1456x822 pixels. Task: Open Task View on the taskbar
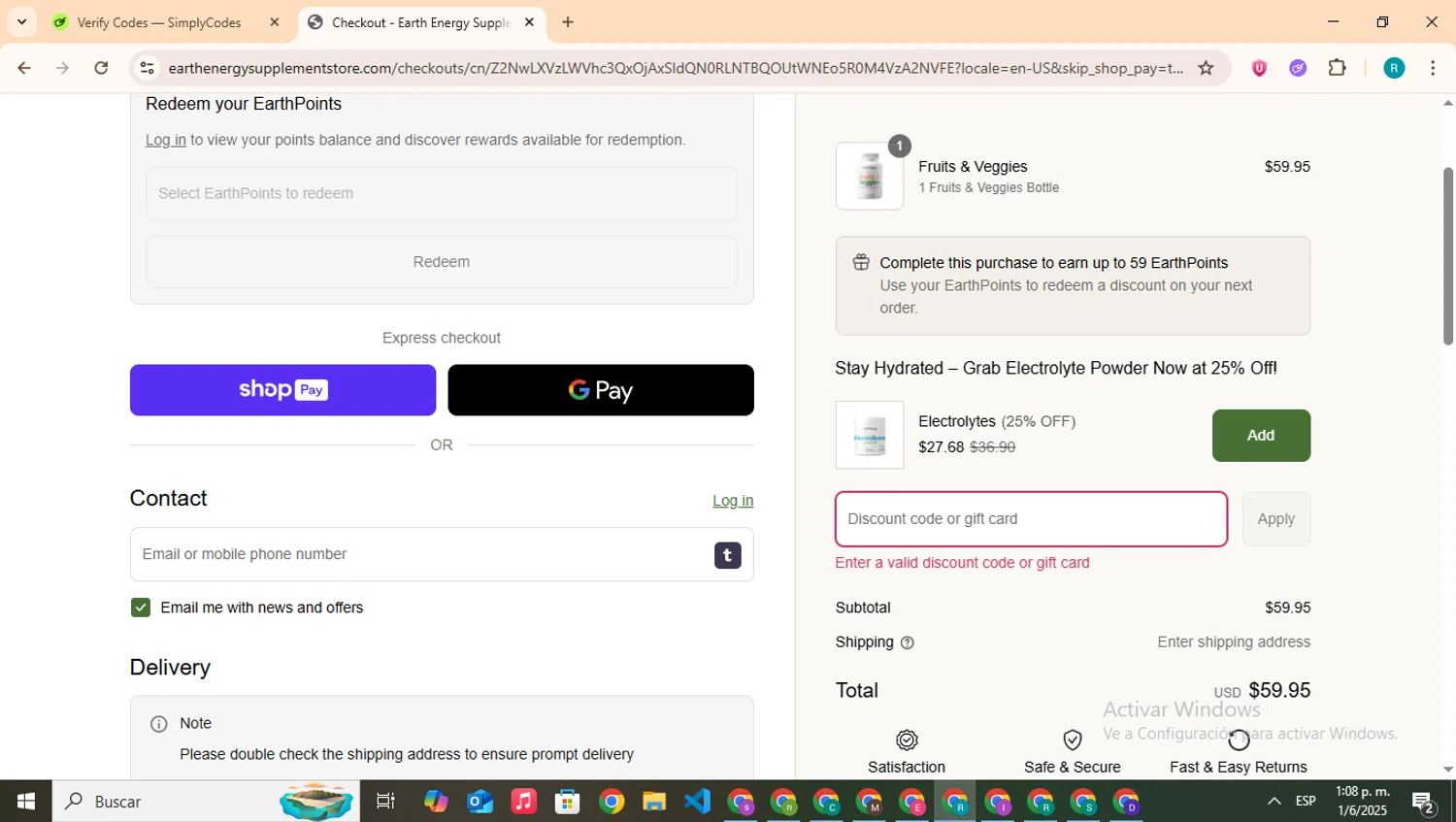pyautogui.click(x=385, y=802)
